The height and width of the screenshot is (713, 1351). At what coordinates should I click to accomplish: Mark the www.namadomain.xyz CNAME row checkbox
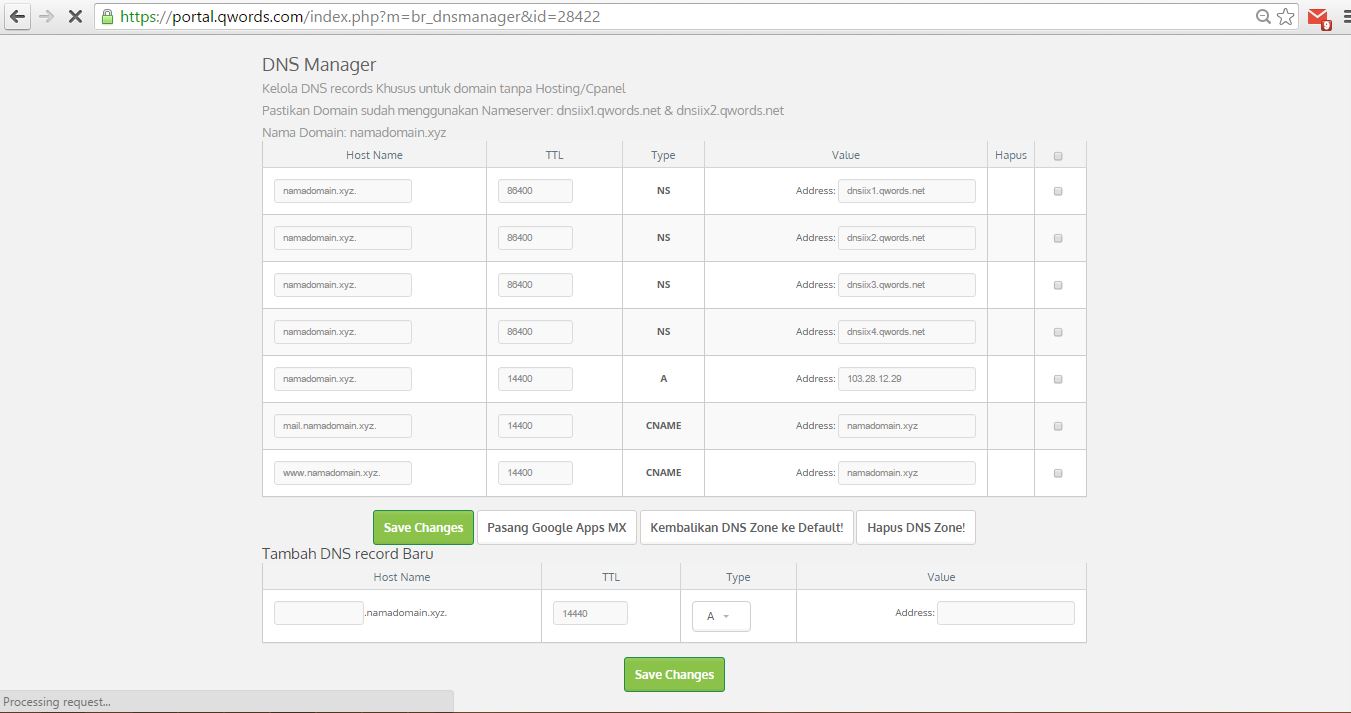(x=1058, y=473)
